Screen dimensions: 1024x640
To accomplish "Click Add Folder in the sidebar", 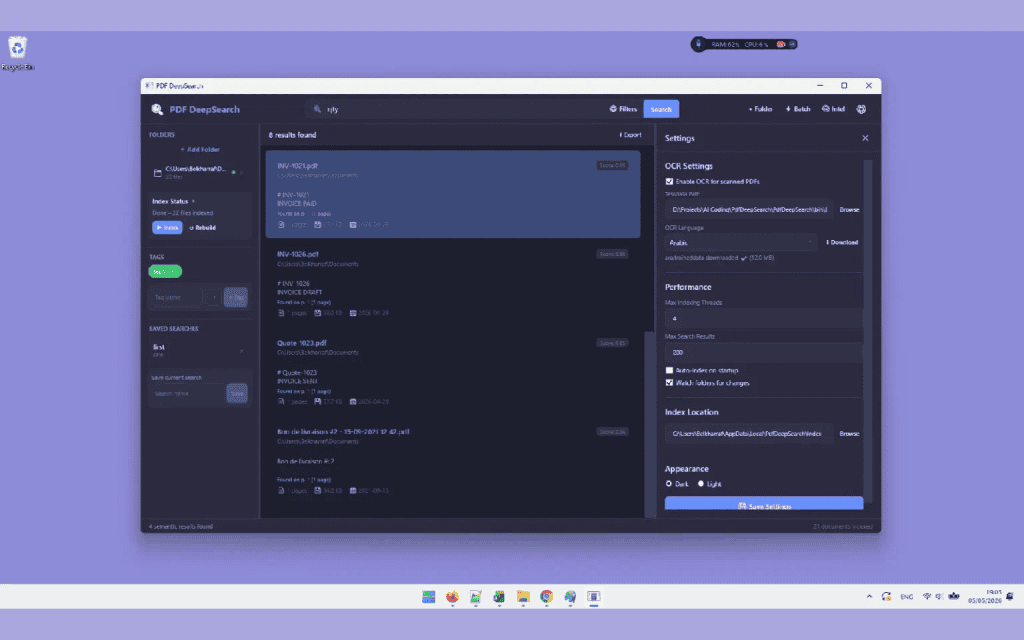I will click(x=200, y=150).
